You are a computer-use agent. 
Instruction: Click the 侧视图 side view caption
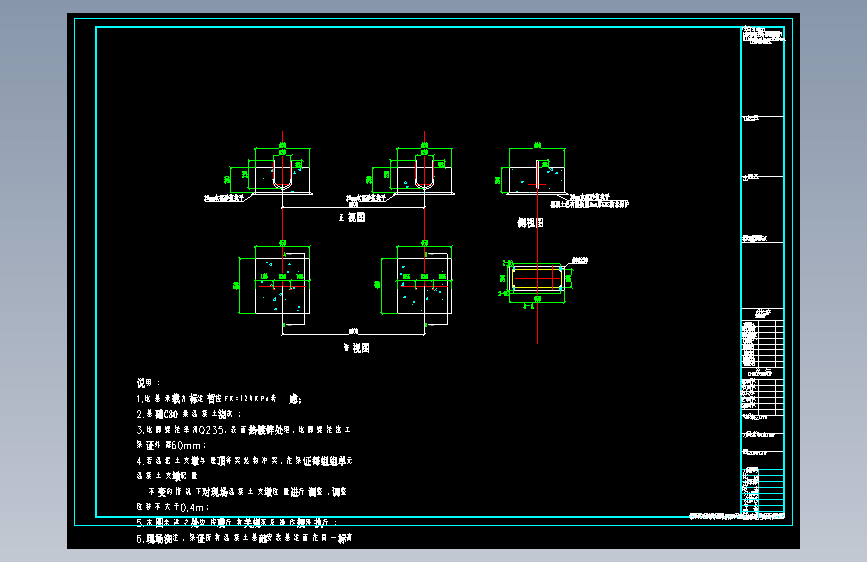click(x=530, y=222)
